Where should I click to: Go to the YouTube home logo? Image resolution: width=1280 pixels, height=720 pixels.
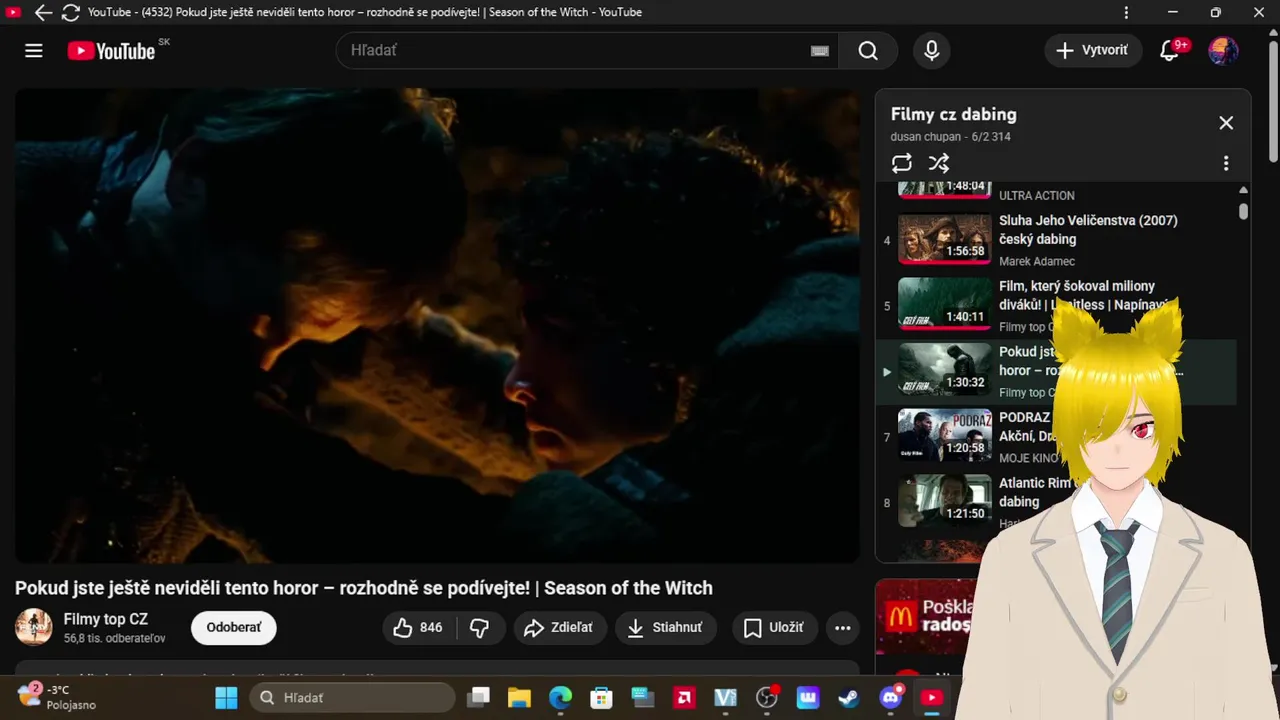coord(111,51)
